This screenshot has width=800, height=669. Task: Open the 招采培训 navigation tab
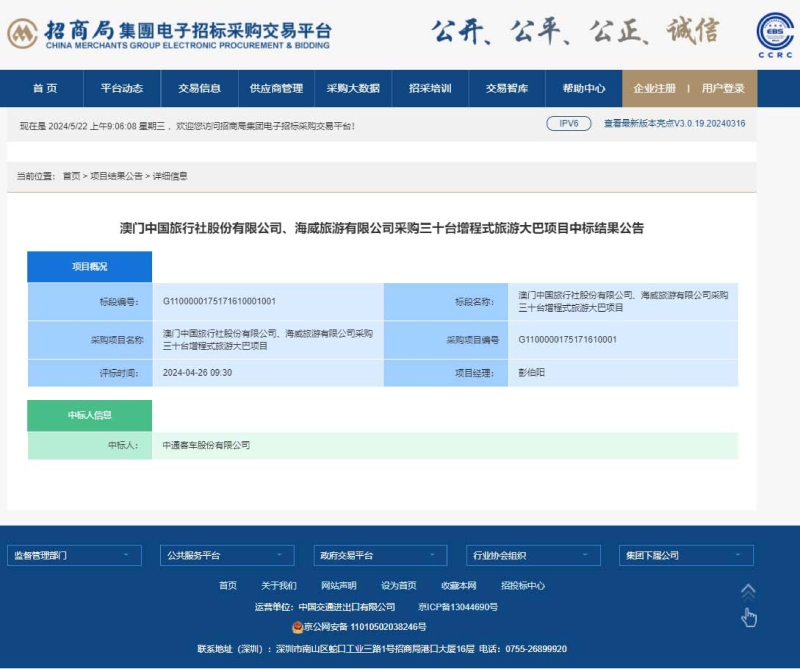[430, 88]
